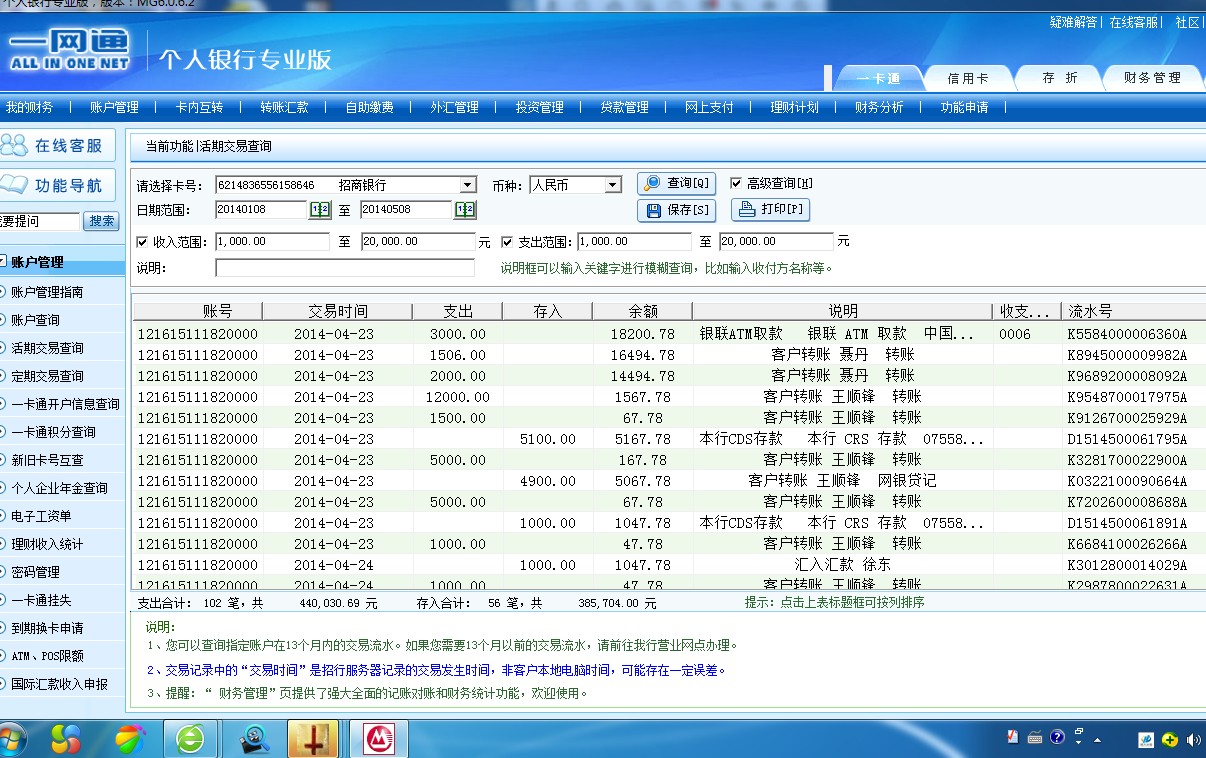
Task: Open the 功能导航 navigation book icon
Action: click(x=16, y=185)
